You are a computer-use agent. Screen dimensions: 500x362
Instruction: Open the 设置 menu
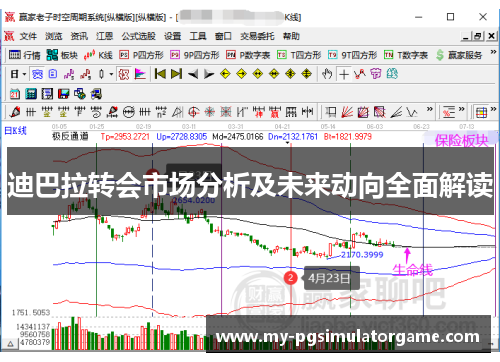[x=173, y=36]
